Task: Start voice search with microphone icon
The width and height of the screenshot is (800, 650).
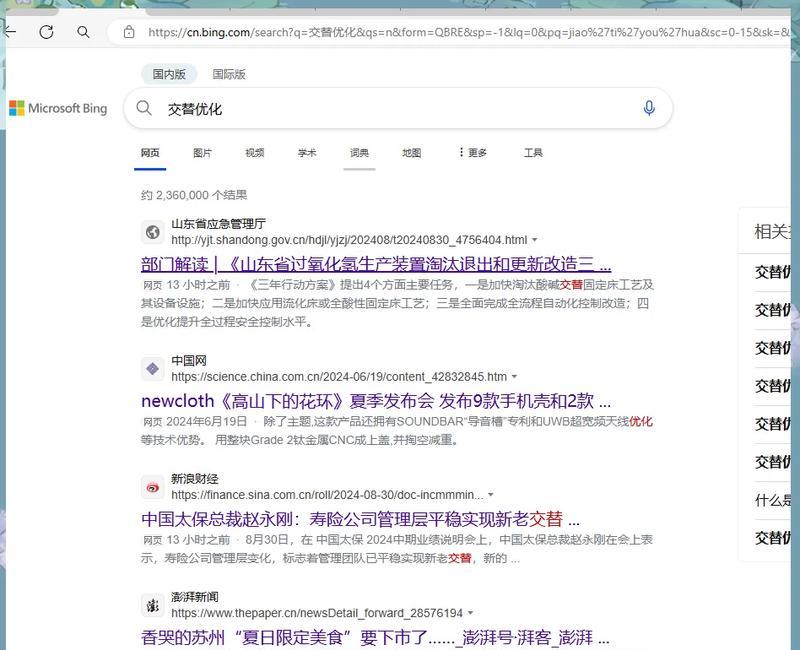Action: point(649,108)
